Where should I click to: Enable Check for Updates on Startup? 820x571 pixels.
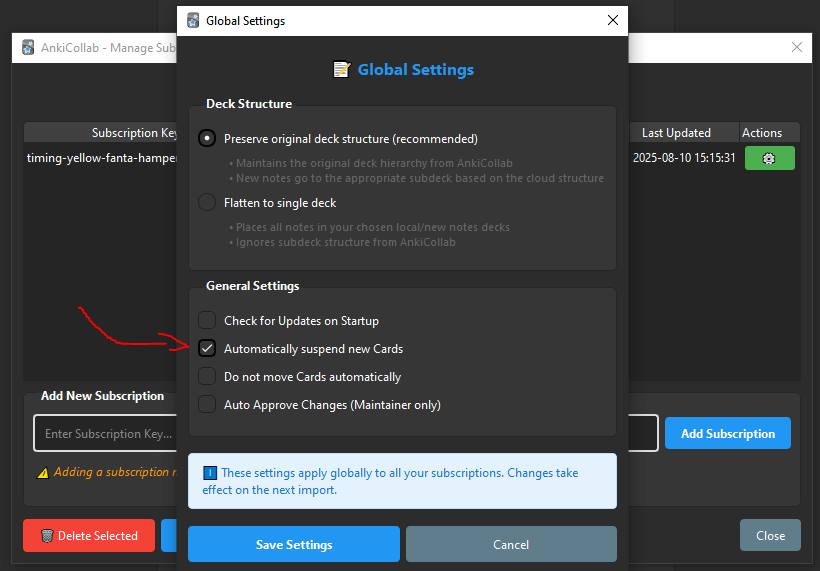click(x=207, y=321)
